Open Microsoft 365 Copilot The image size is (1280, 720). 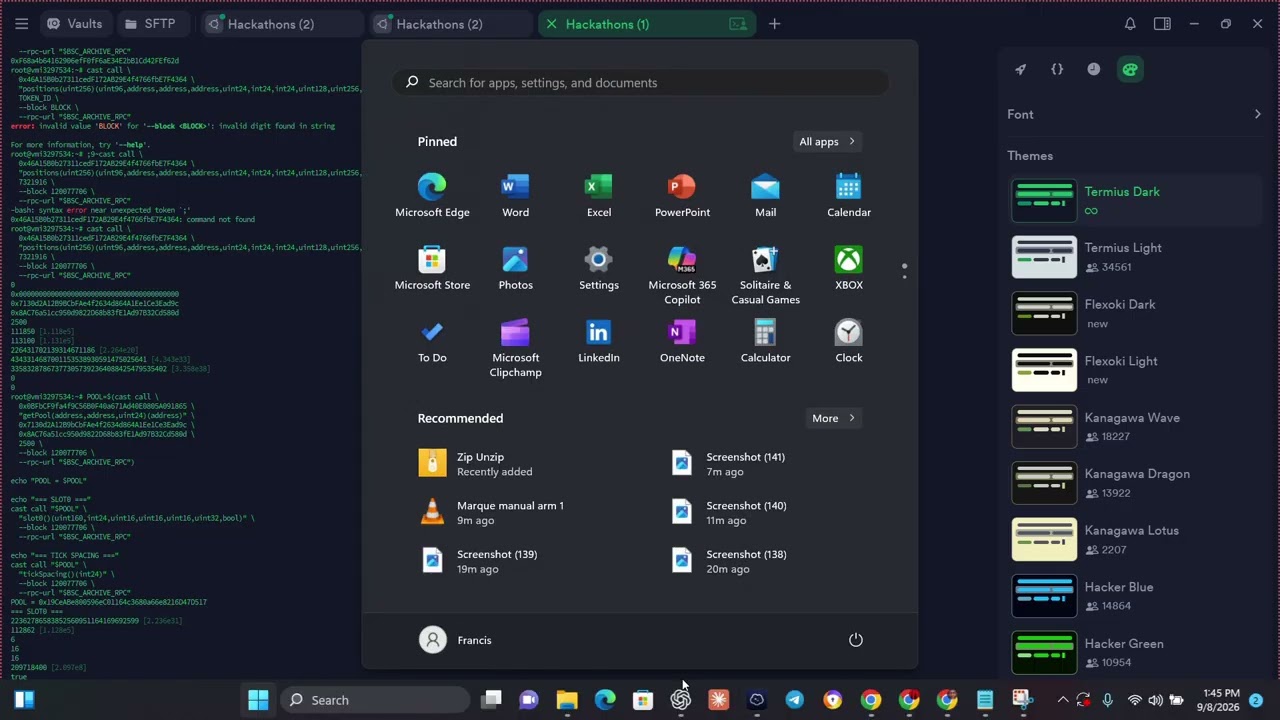click(x=682, y=276)
